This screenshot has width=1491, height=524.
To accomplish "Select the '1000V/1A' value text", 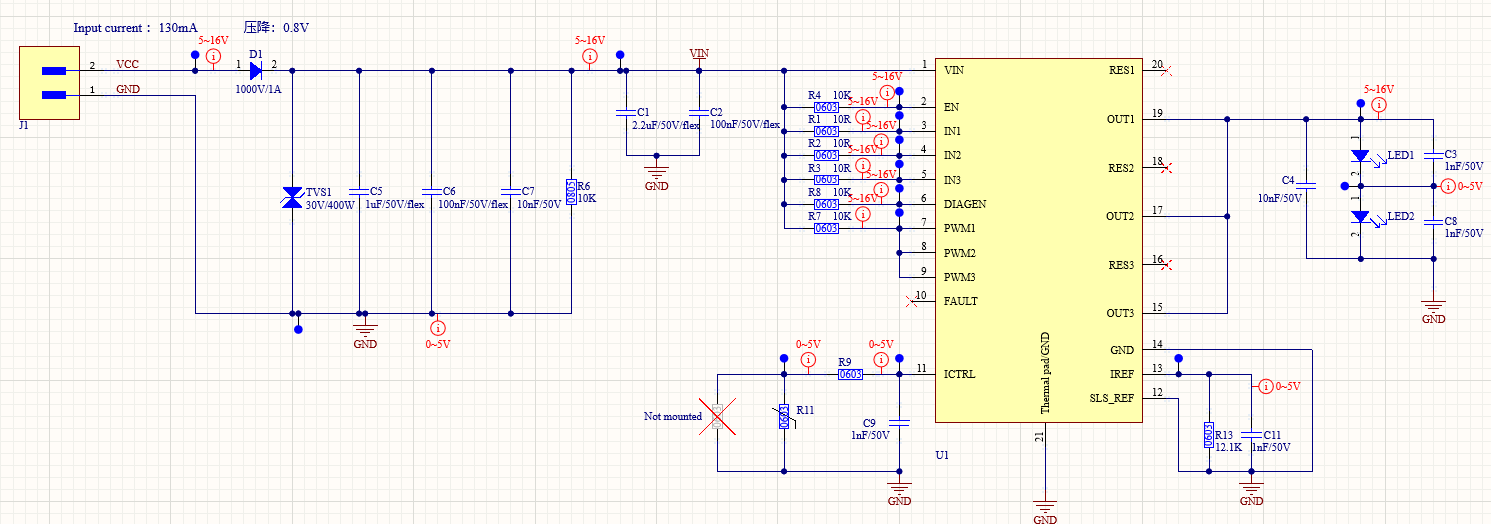I will pyautogui.click(x=258, y=89).
